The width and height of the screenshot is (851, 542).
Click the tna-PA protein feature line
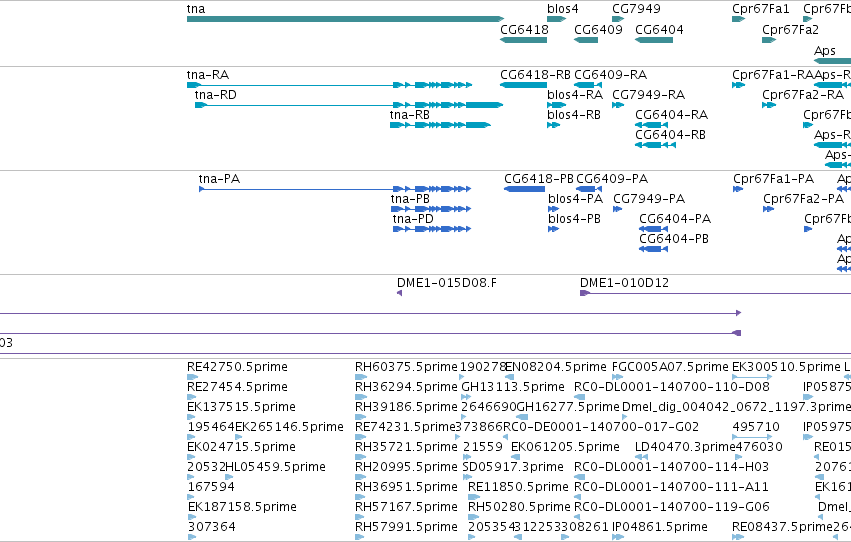coord(335,189)
